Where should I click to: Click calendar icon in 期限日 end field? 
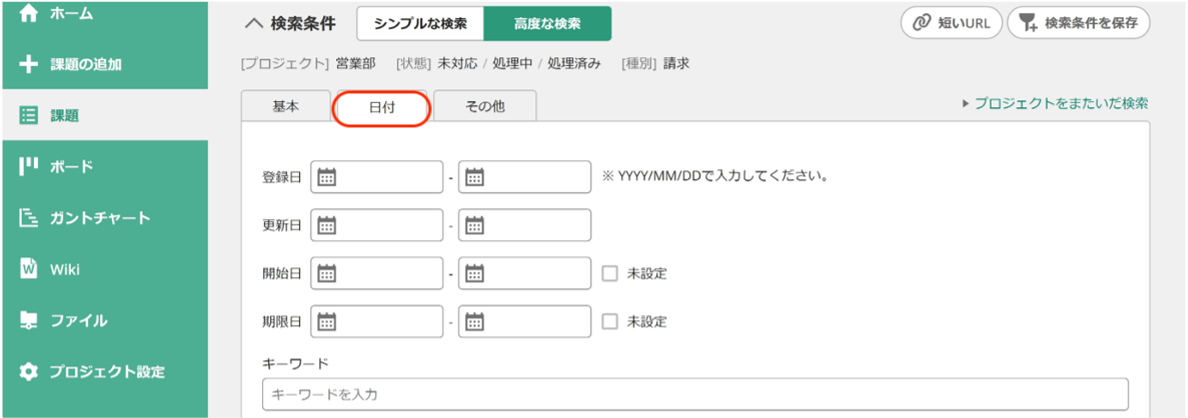coord(474,322)
